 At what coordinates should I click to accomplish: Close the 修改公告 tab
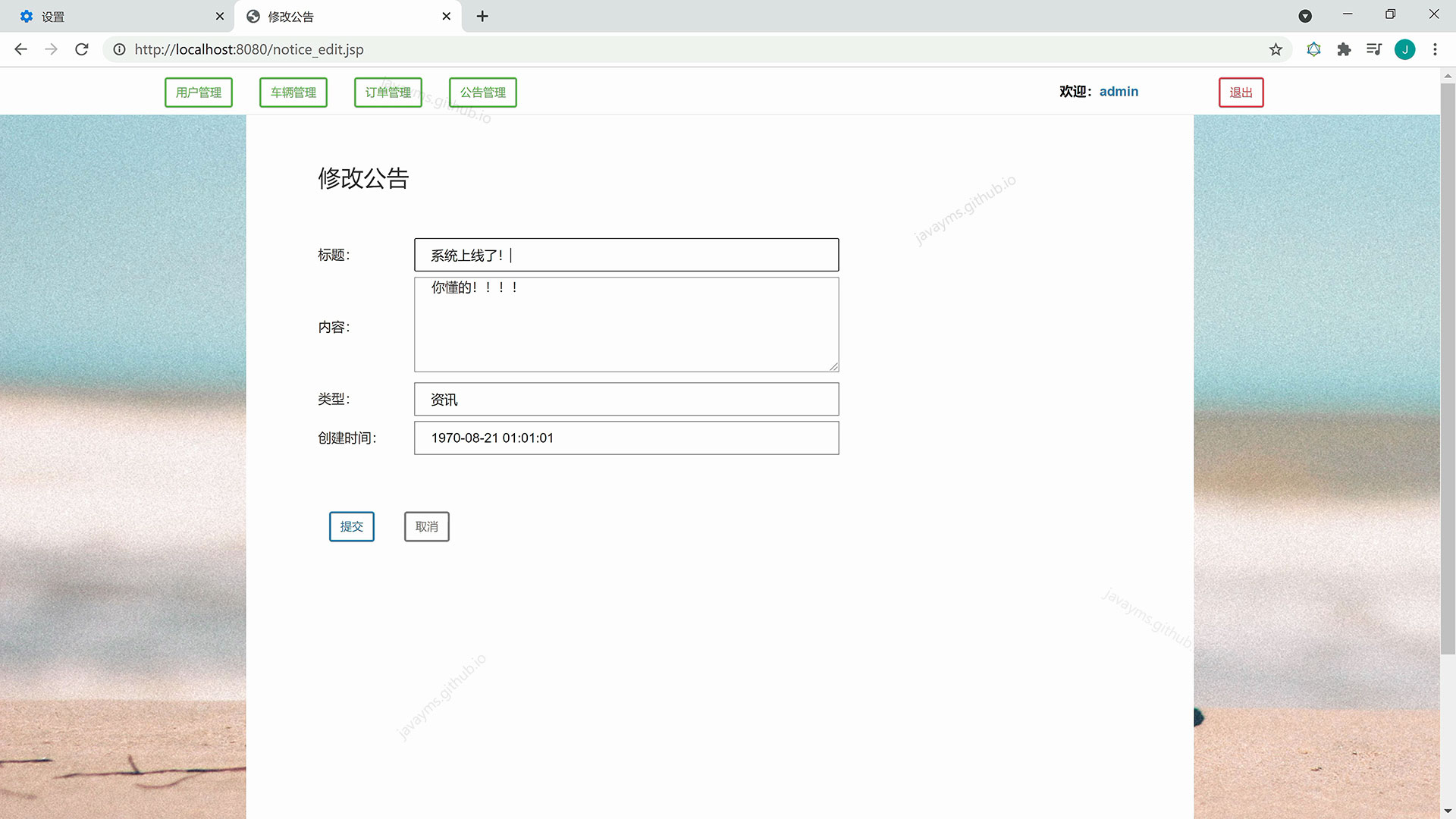[x=446, y=16]
